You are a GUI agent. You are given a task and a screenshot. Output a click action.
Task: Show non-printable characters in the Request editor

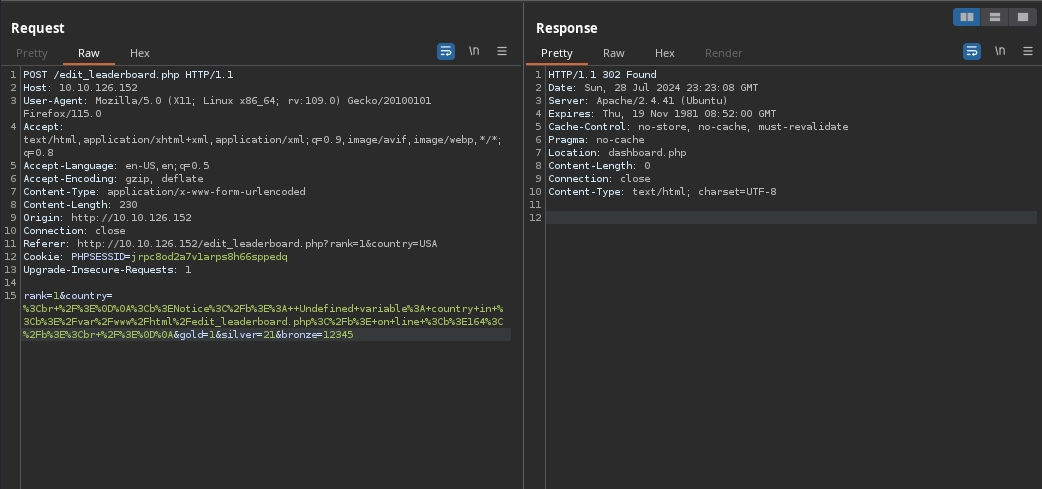(474, 51)
